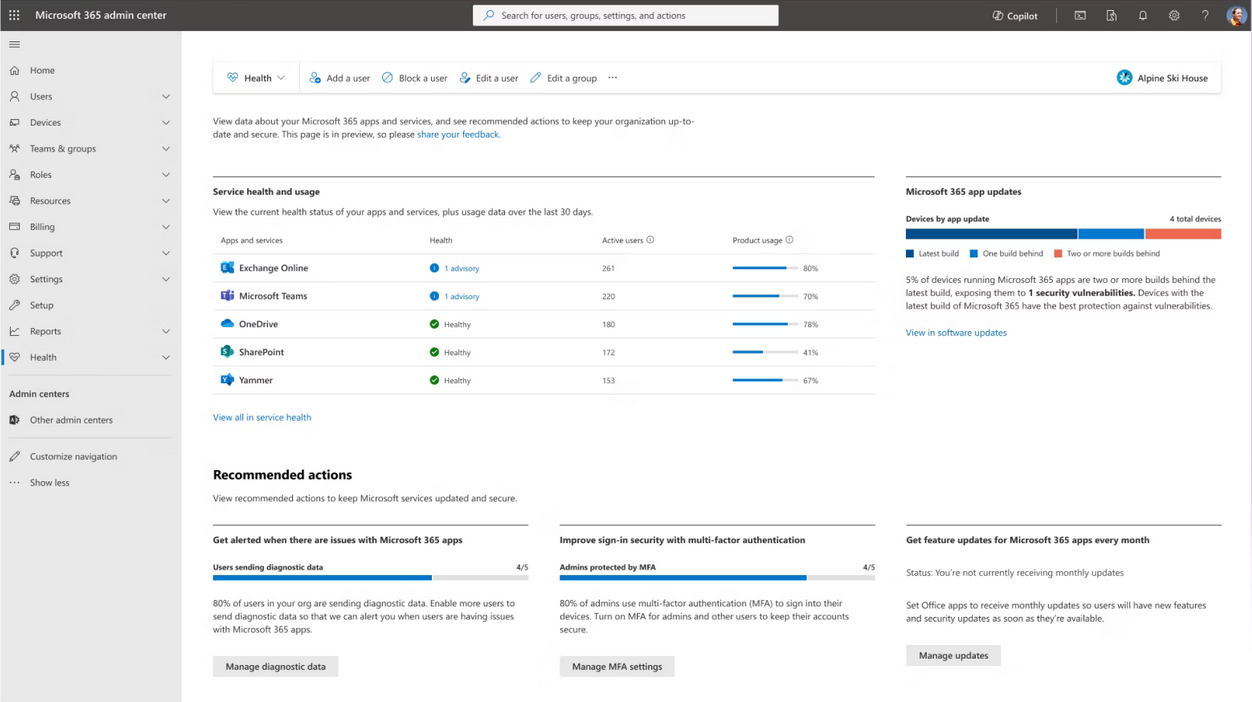The height and width of the screenshot is (702, 1252).
Task: Click the SharePoint app icon
Action: pyautogui.click(x=227, y=352)
